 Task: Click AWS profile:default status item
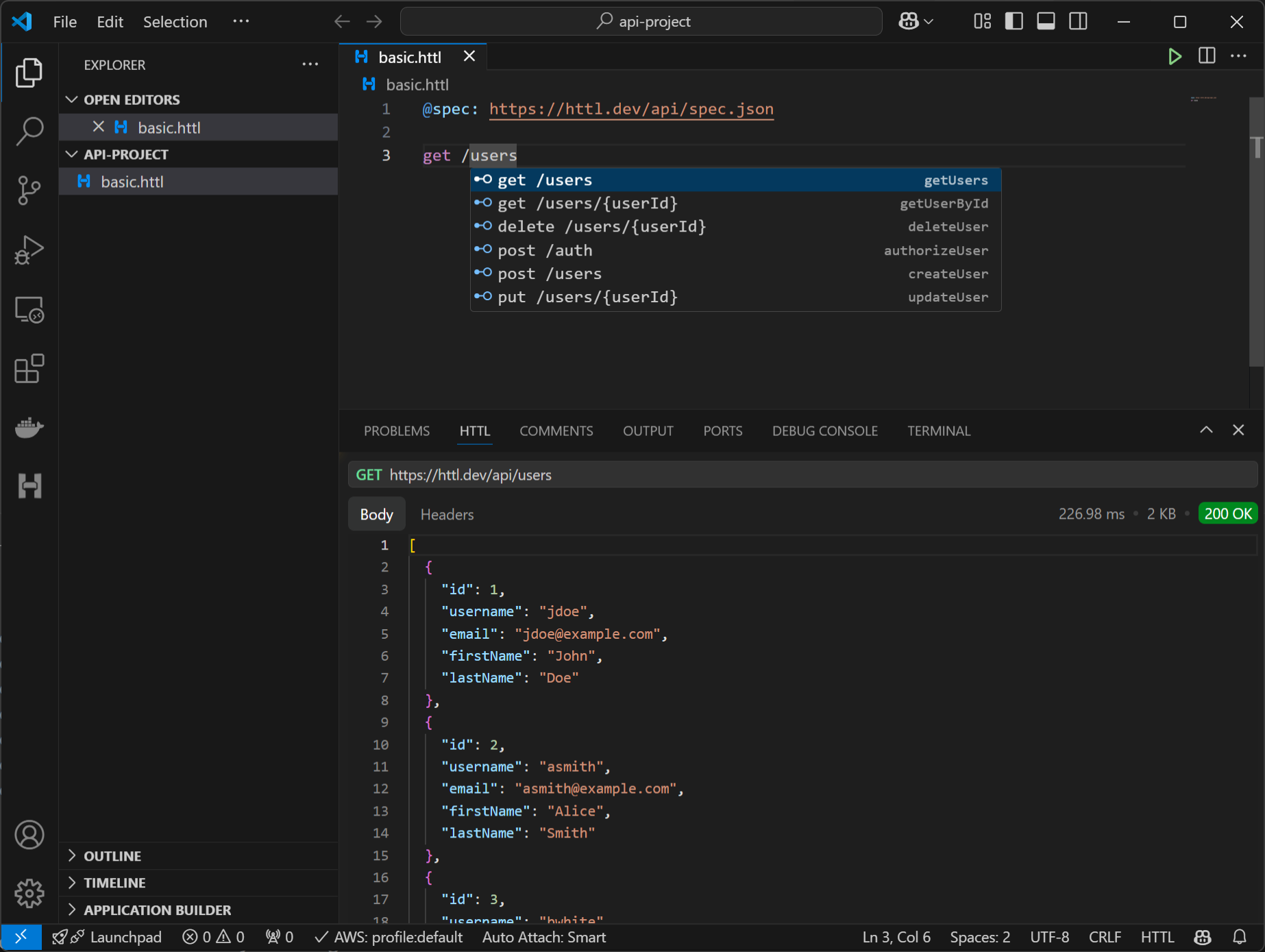[389, 936]
